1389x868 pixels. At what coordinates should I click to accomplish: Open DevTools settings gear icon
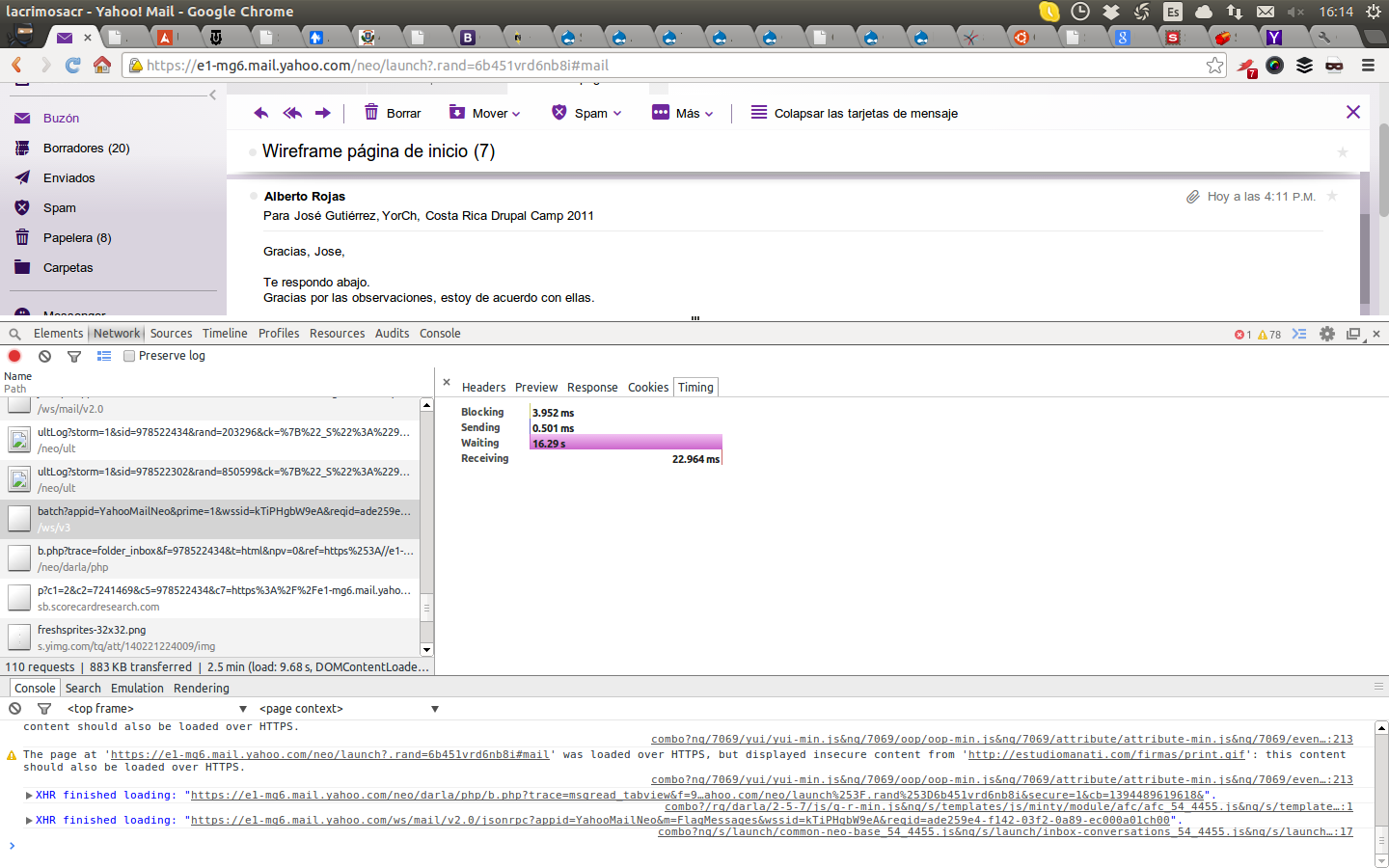pos(1327,334)
